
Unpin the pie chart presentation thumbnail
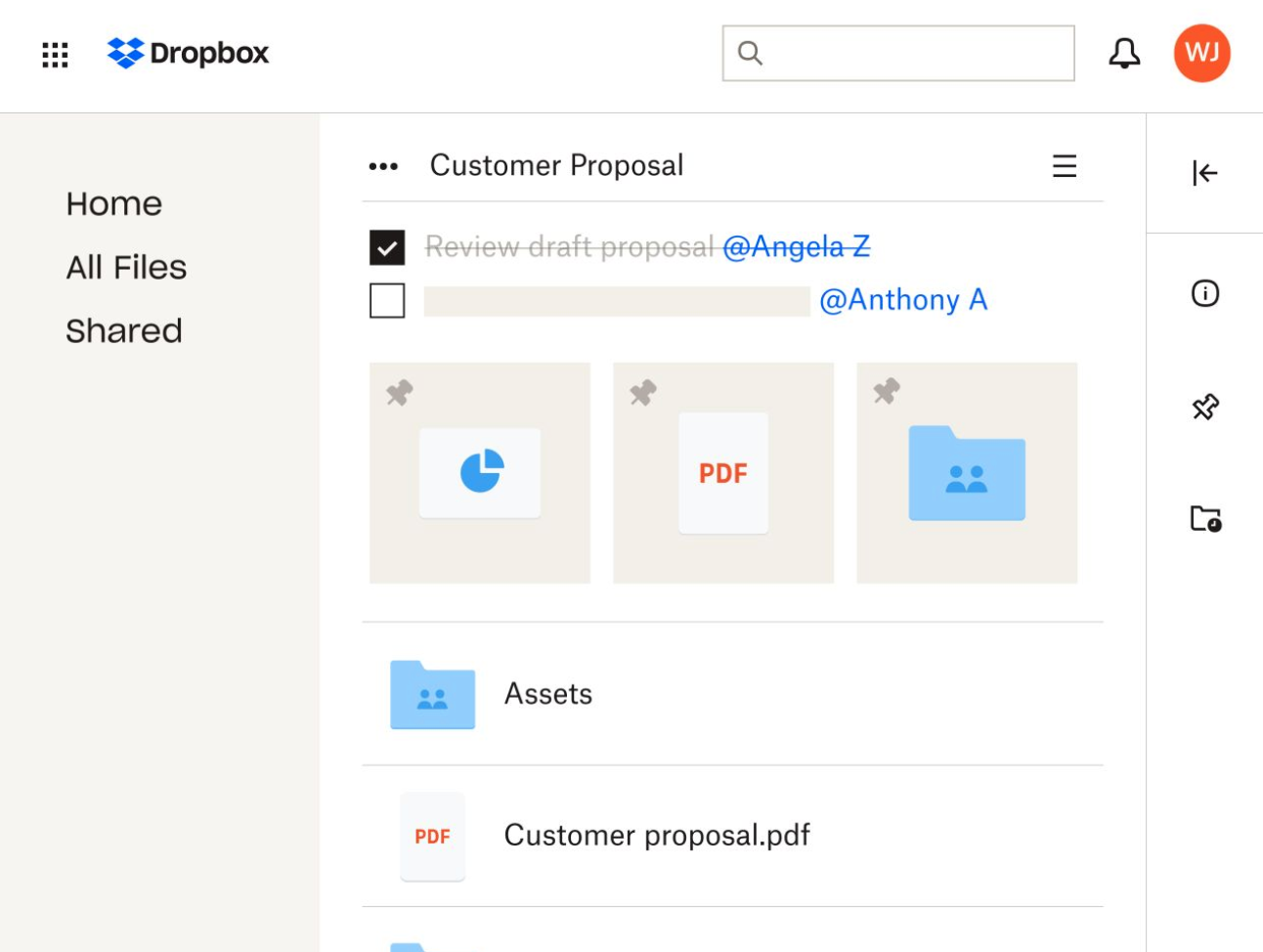click(400, 393)
